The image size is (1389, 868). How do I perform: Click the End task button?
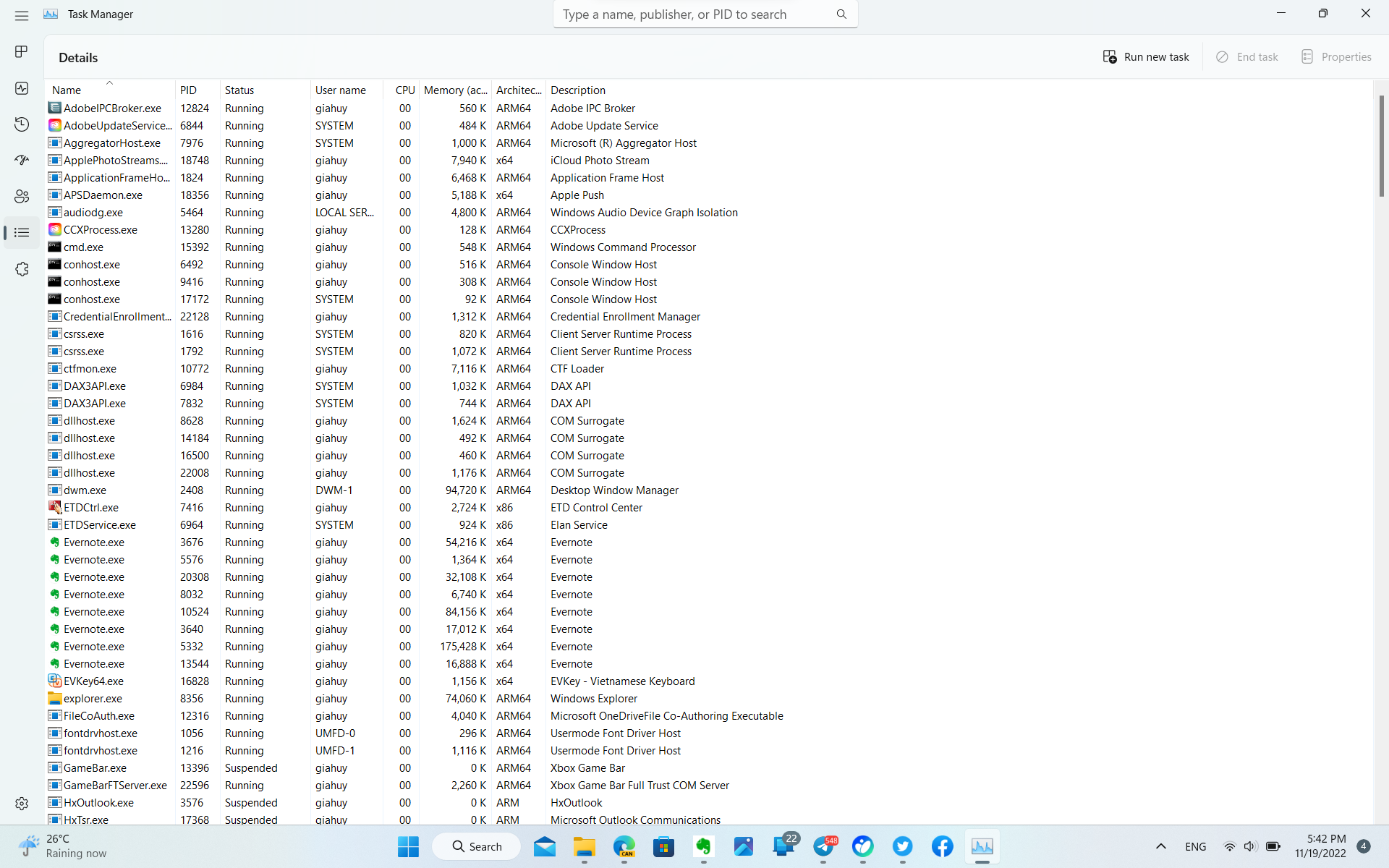click(x=1247, y=57)
